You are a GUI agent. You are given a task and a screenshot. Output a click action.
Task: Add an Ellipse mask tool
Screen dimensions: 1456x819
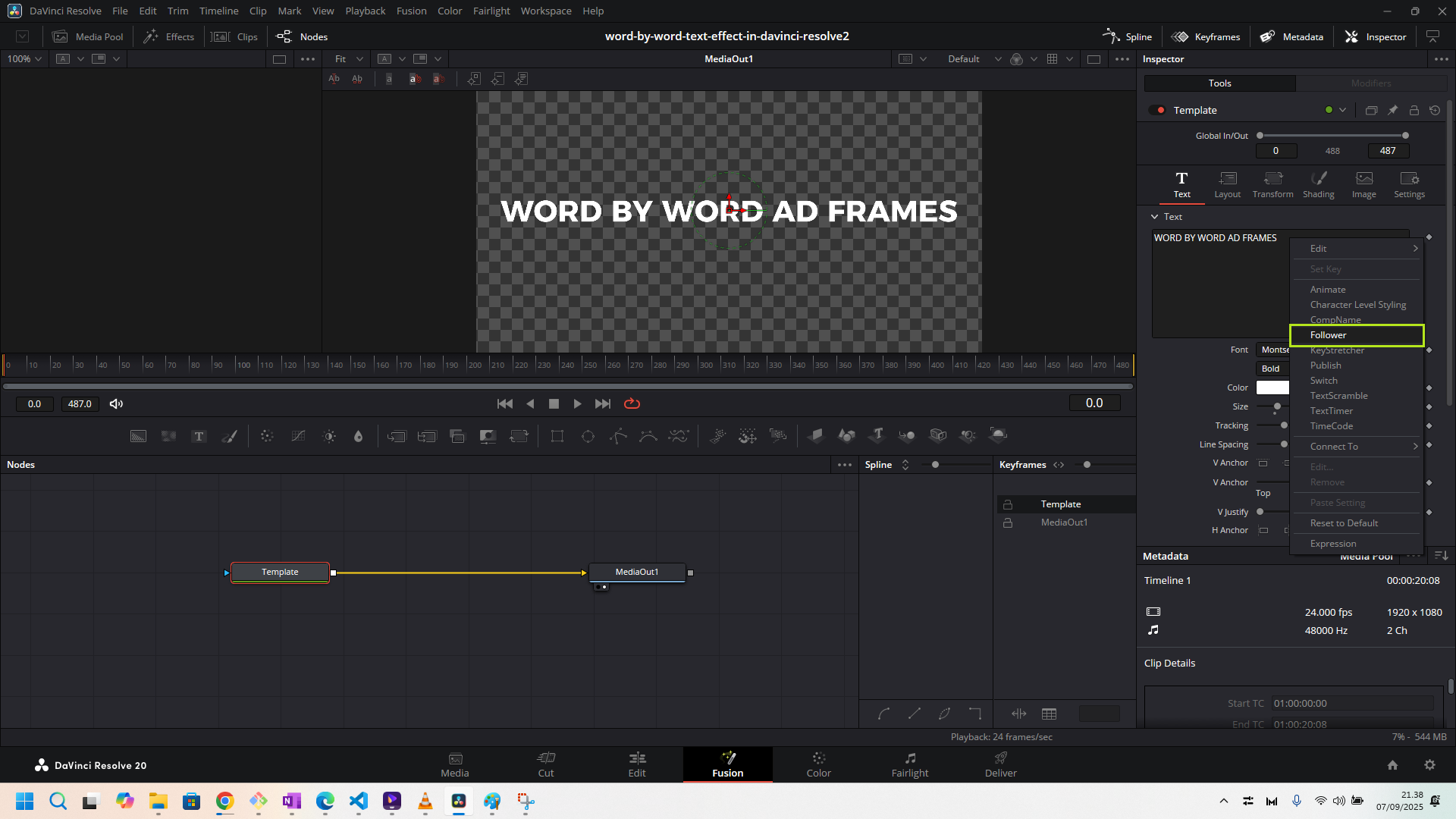[588, 436]
